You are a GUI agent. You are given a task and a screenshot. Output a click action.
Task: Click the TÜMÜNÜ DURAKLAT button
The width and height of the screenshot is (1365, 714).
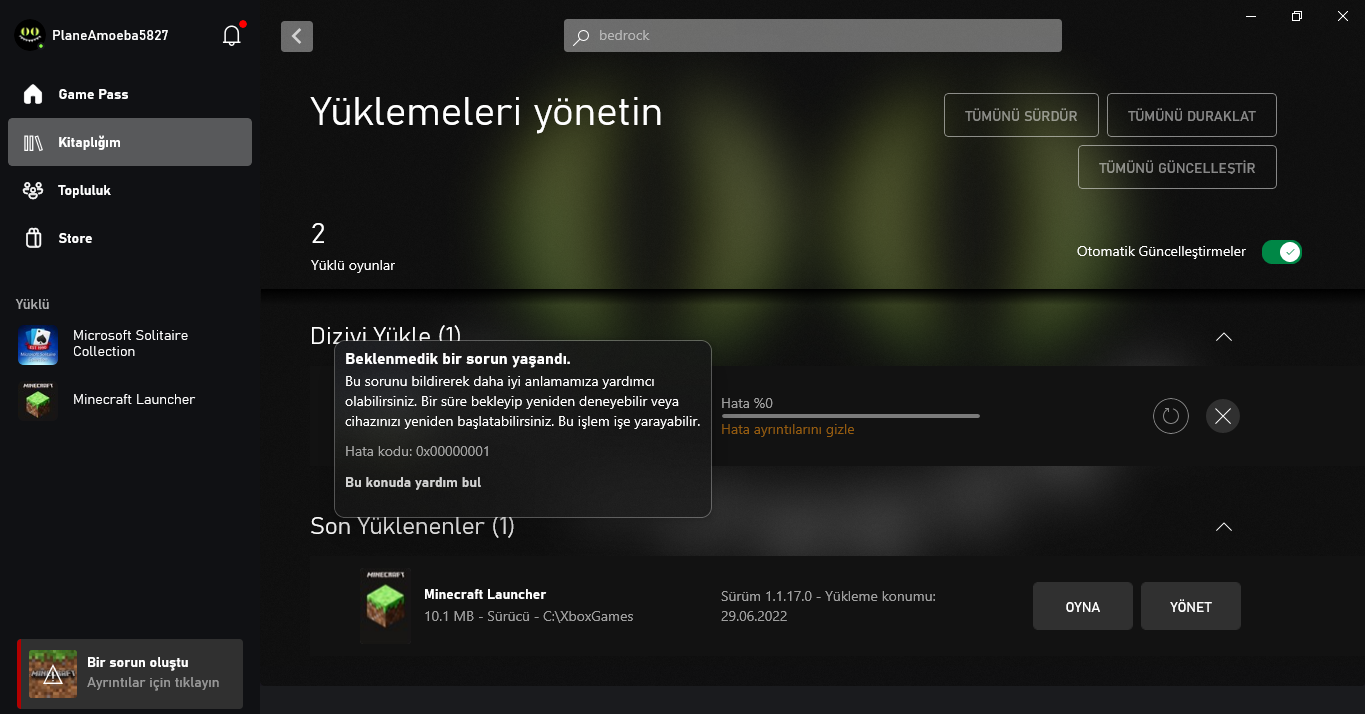(1191, 116)
